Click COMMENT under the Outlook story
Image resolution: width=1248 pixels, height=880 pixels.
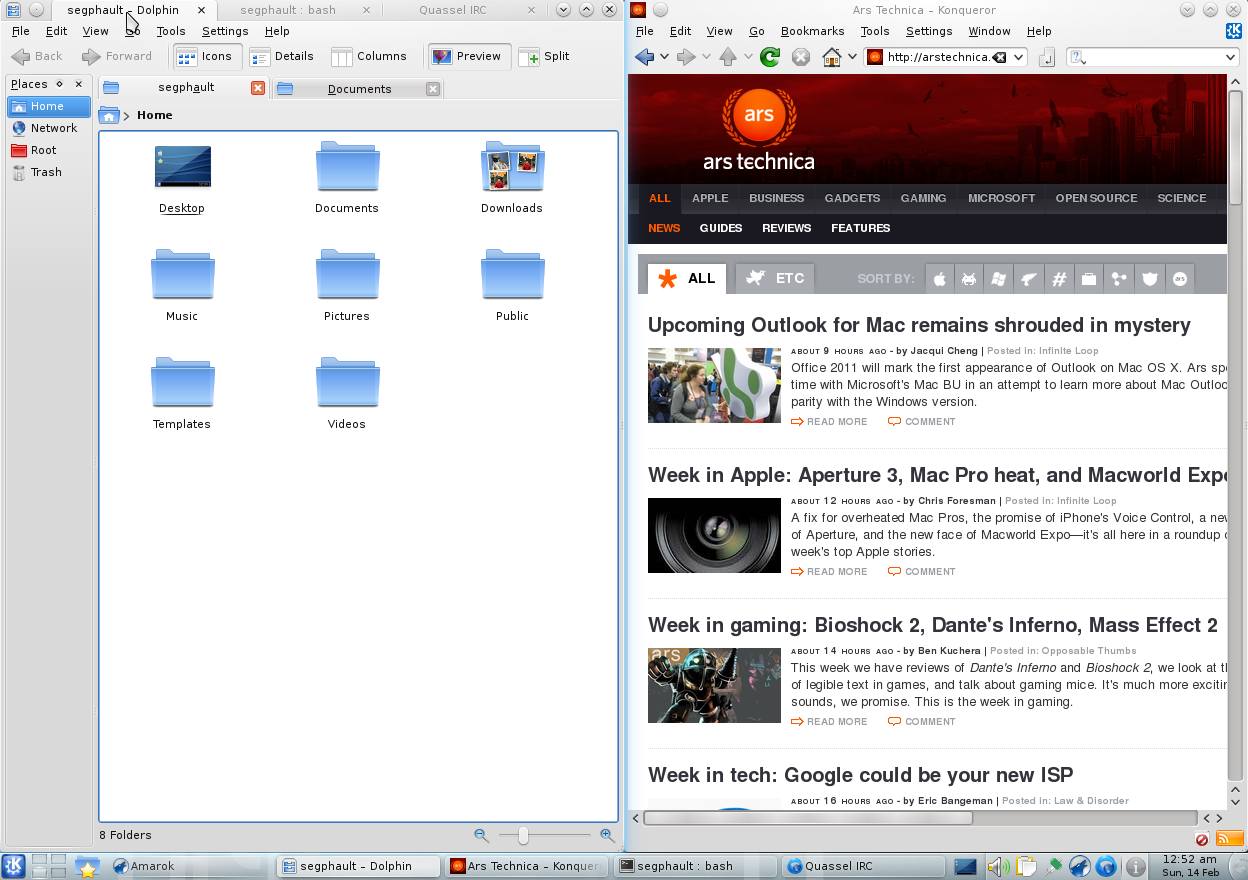coord(922,422)
